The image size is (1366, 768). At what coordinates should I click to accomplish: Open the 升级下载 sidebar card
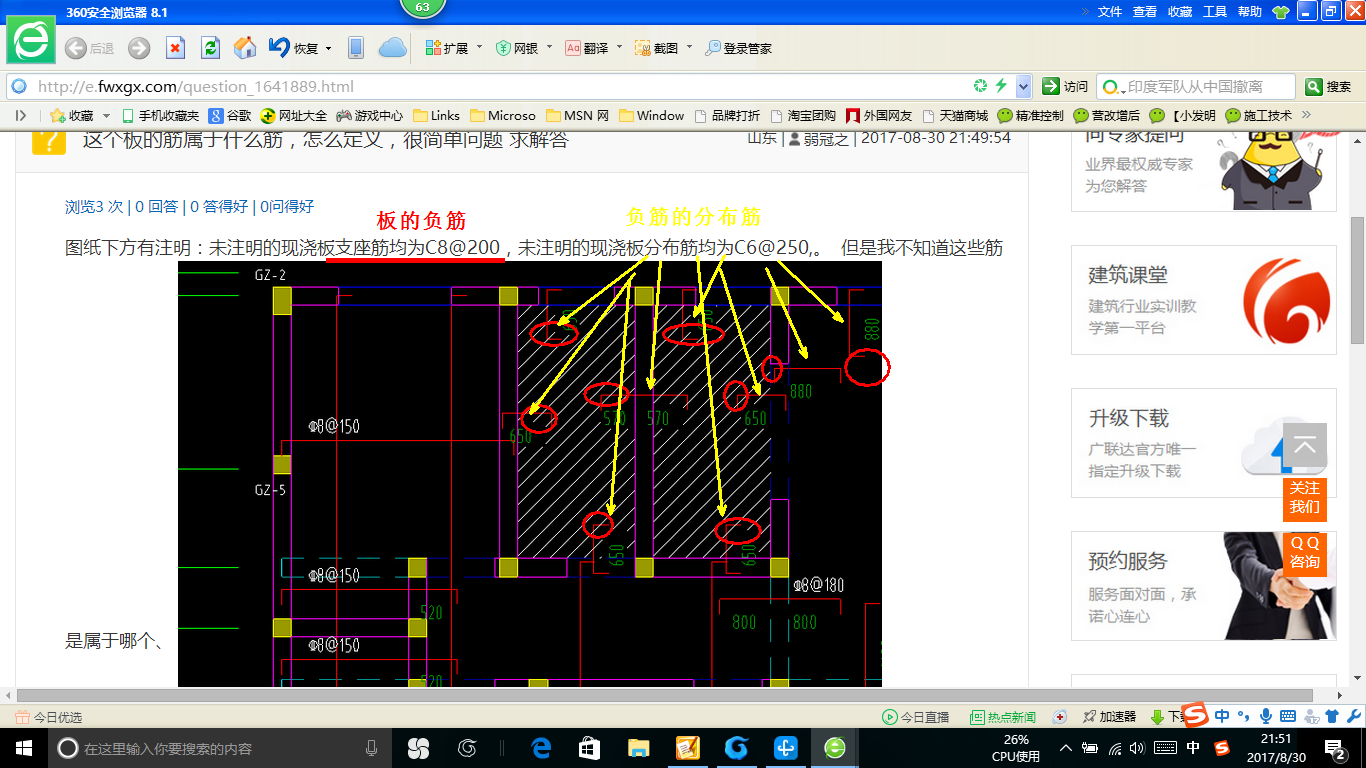click(1204, 443)
